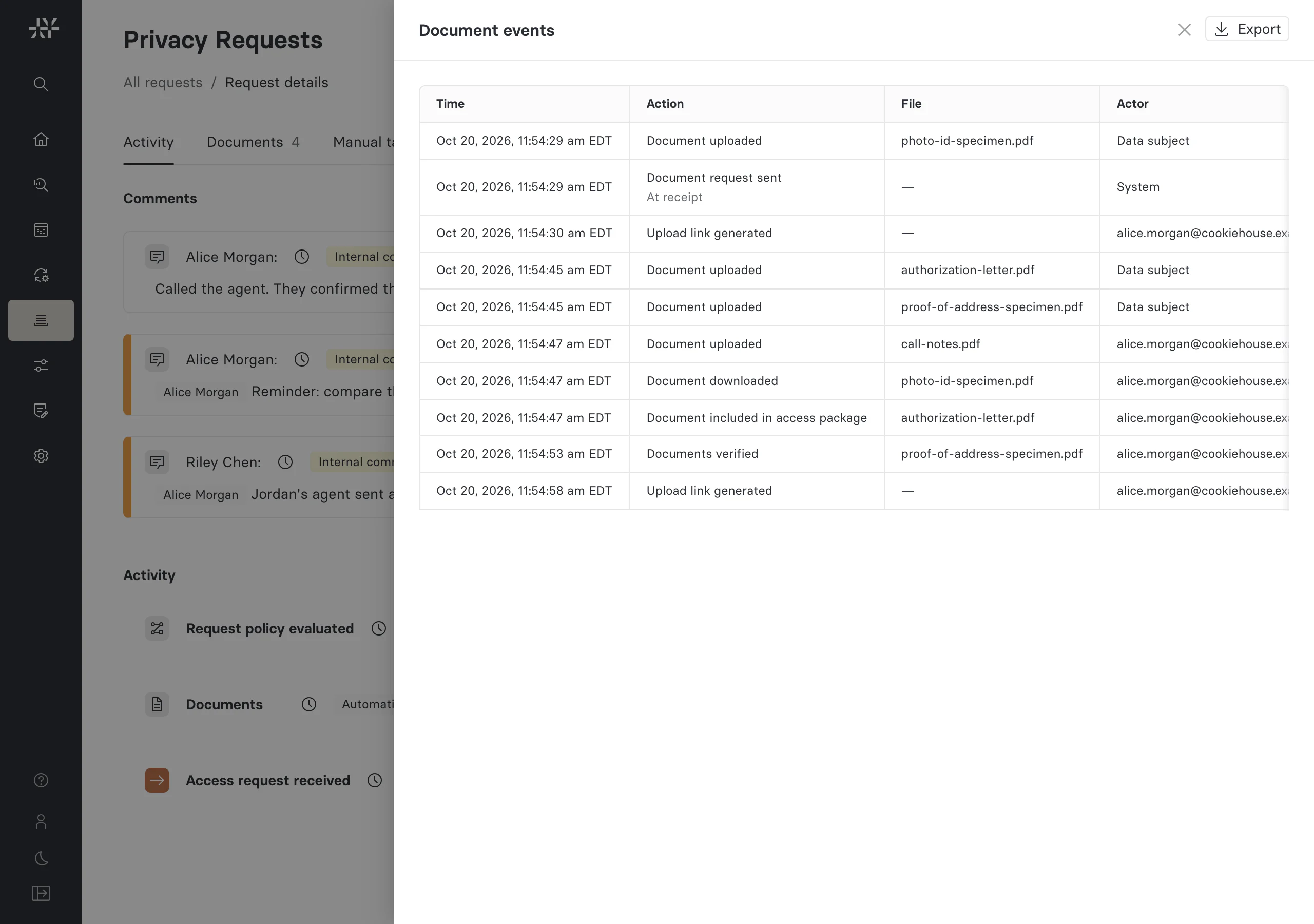Toggle dark mode moon icon
The image size is (1314, 924).
(x=41, y=858)
